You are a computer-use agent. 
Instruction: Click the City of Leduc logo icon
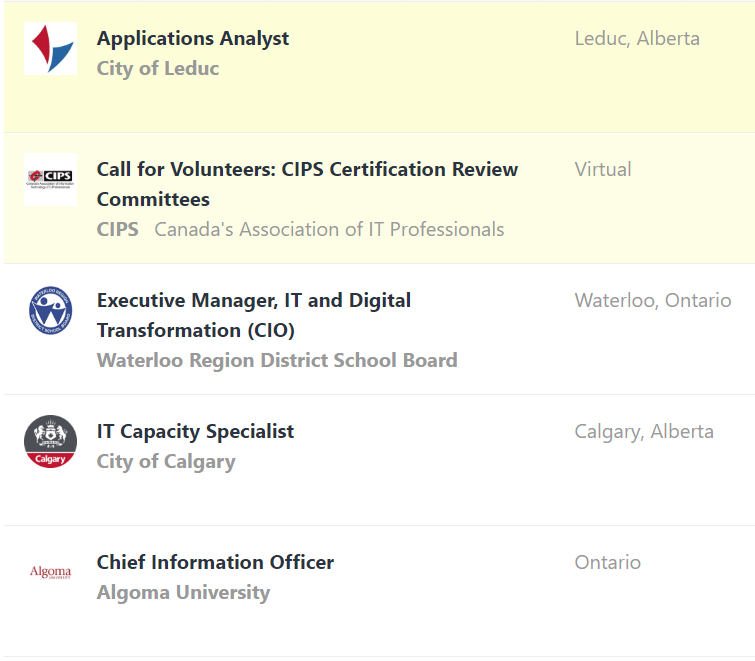50,49
